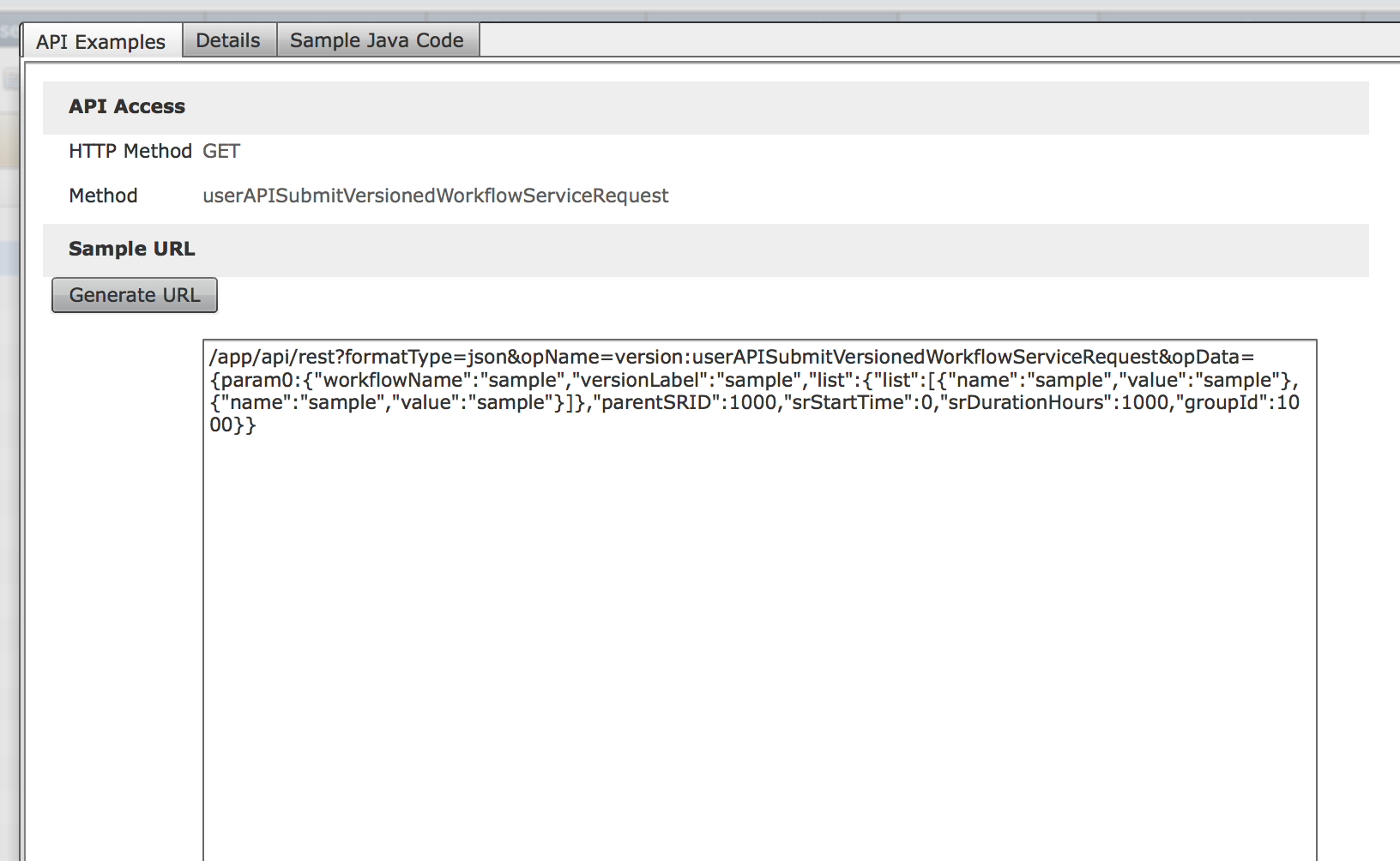Screen dimensions: 1400x861
Task: Open the Details tab
Action: (x=228, y=40)
